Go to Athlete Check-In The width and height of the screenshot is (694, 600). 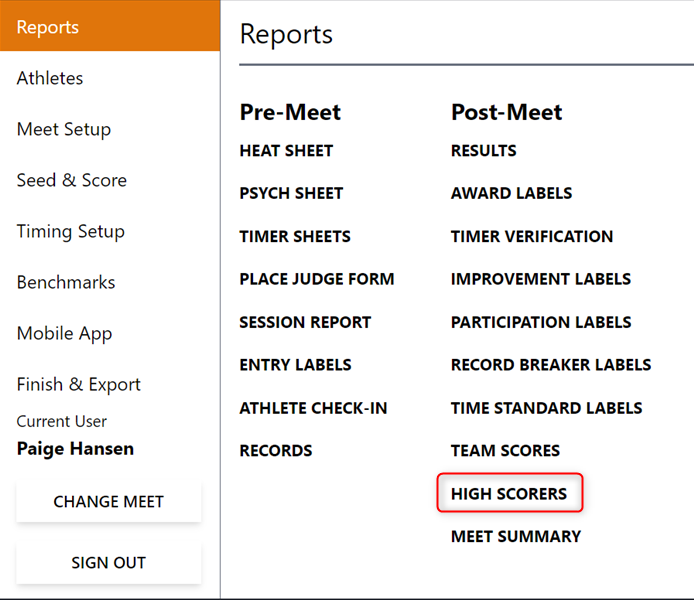(313, 408)
